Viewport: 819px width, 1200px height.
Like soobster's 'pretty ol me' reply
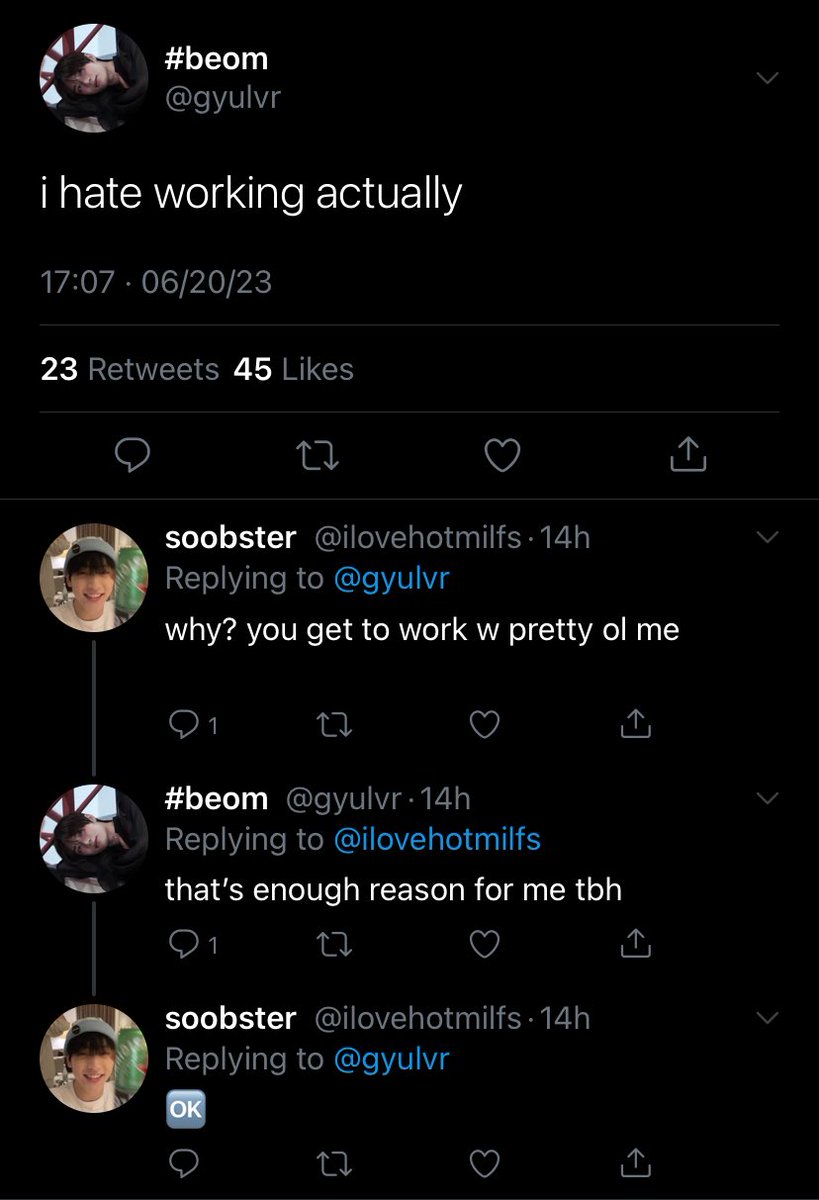484,724
